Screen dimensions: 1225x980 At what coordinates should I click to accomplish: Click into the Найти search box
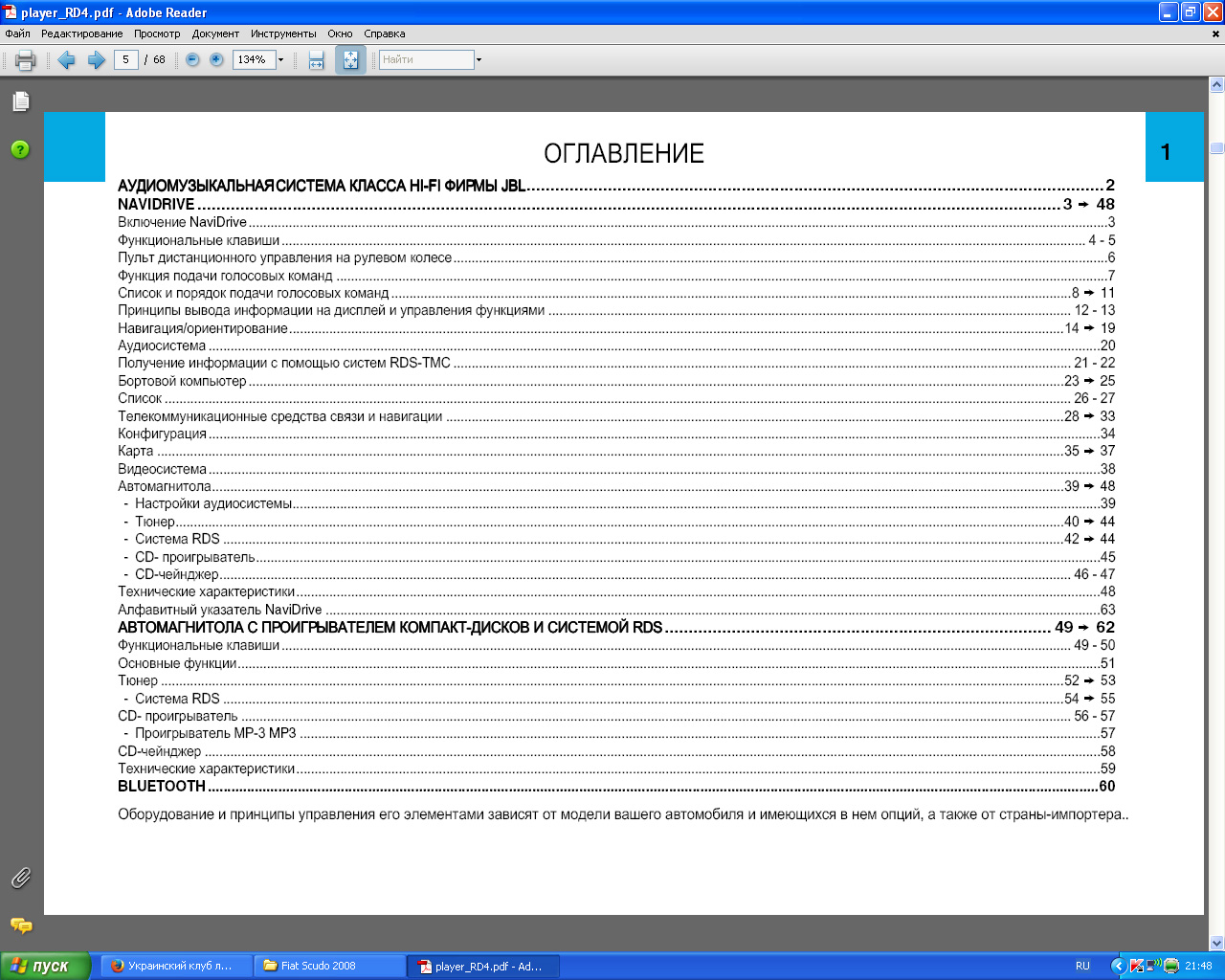[426, 59]
